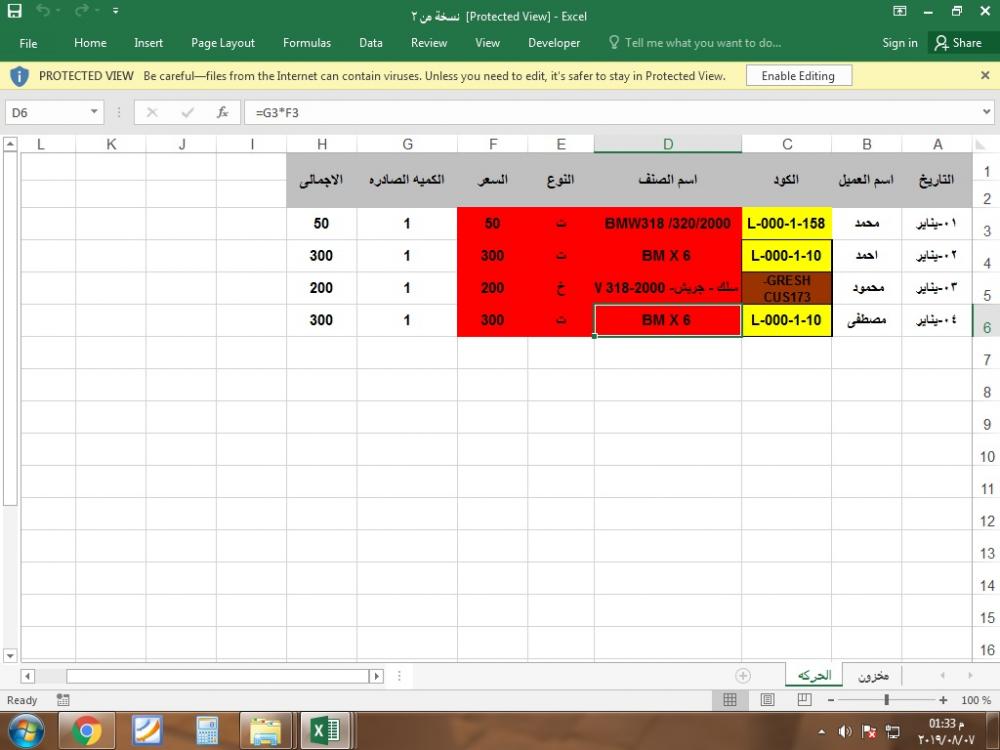Click the horizontal scrollbar right arrow
Viewport: 1000px width, 750px height.
(376, 675)
